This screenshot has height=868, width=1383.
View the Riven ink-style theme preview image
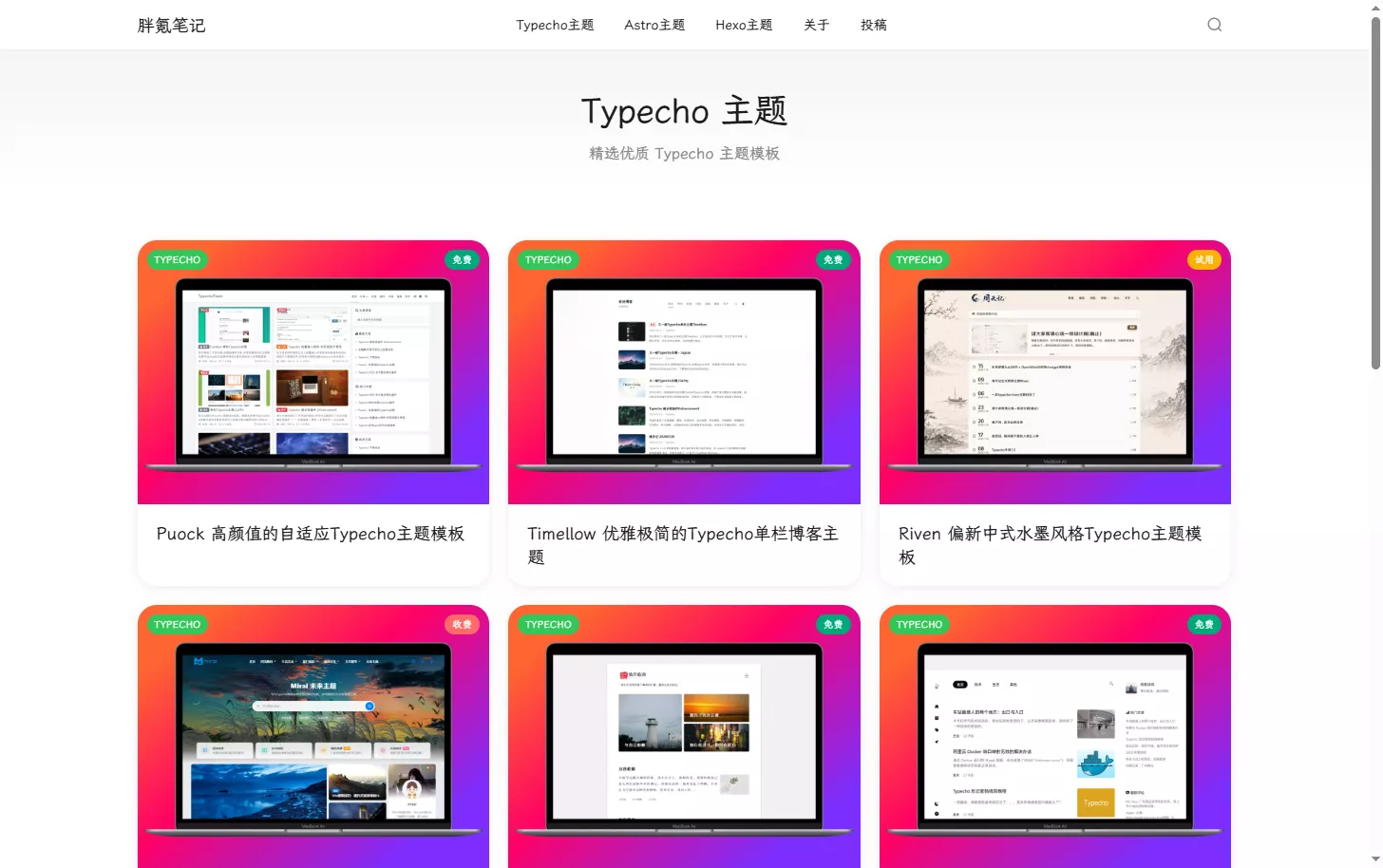click(1055, 372)
